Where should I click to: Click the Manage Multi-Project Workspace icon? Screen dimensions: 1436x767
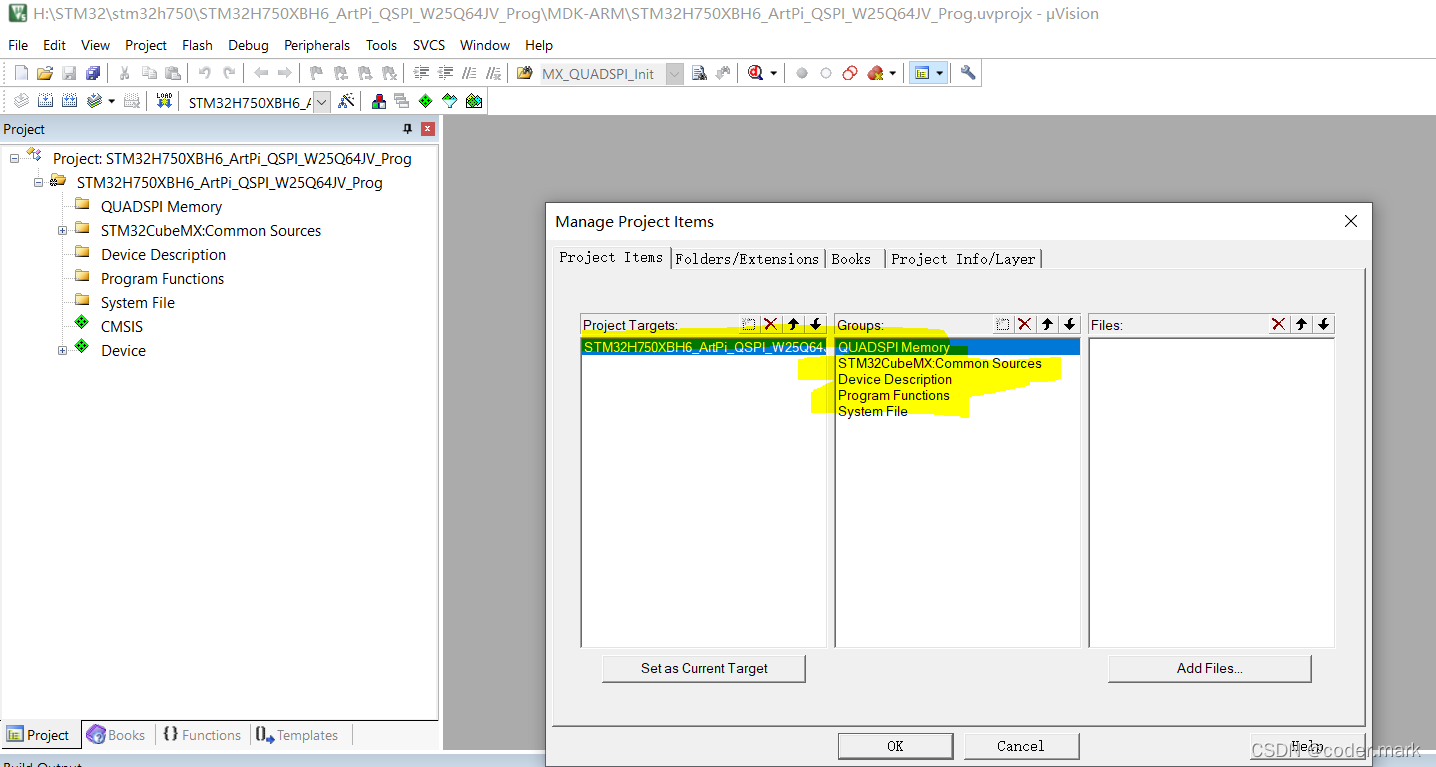click(x=402, y=101)
